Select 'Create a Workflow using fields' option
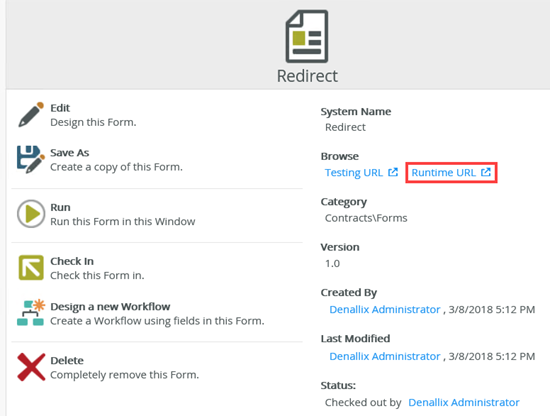 click(x=157, y=321)
